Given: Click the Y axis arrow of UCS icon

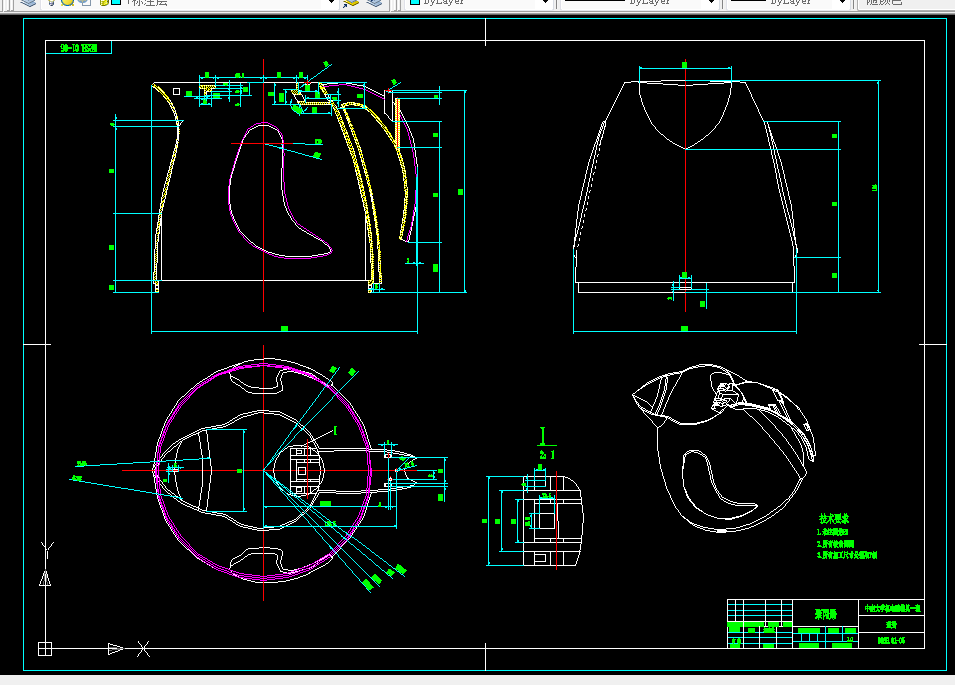Looking at the screenshot, I should [x=45, y=578].
